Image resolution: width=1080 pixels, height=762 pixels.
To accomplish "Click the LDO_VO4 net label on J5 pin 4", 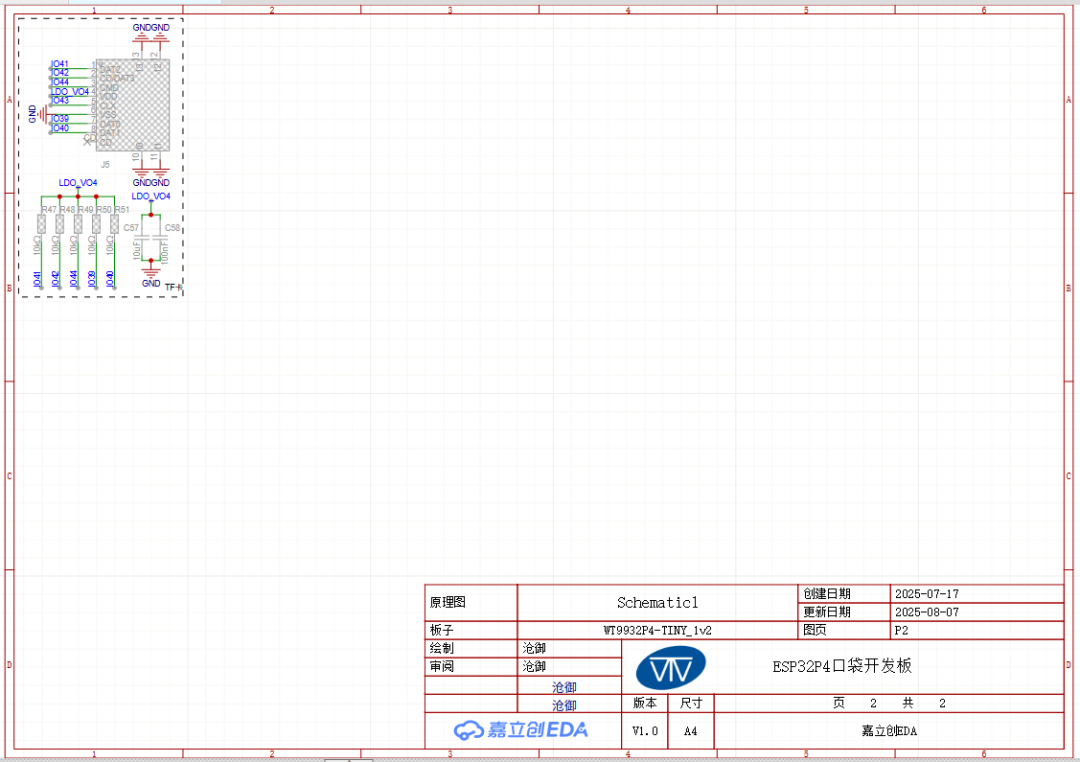I will pos(70,92).
